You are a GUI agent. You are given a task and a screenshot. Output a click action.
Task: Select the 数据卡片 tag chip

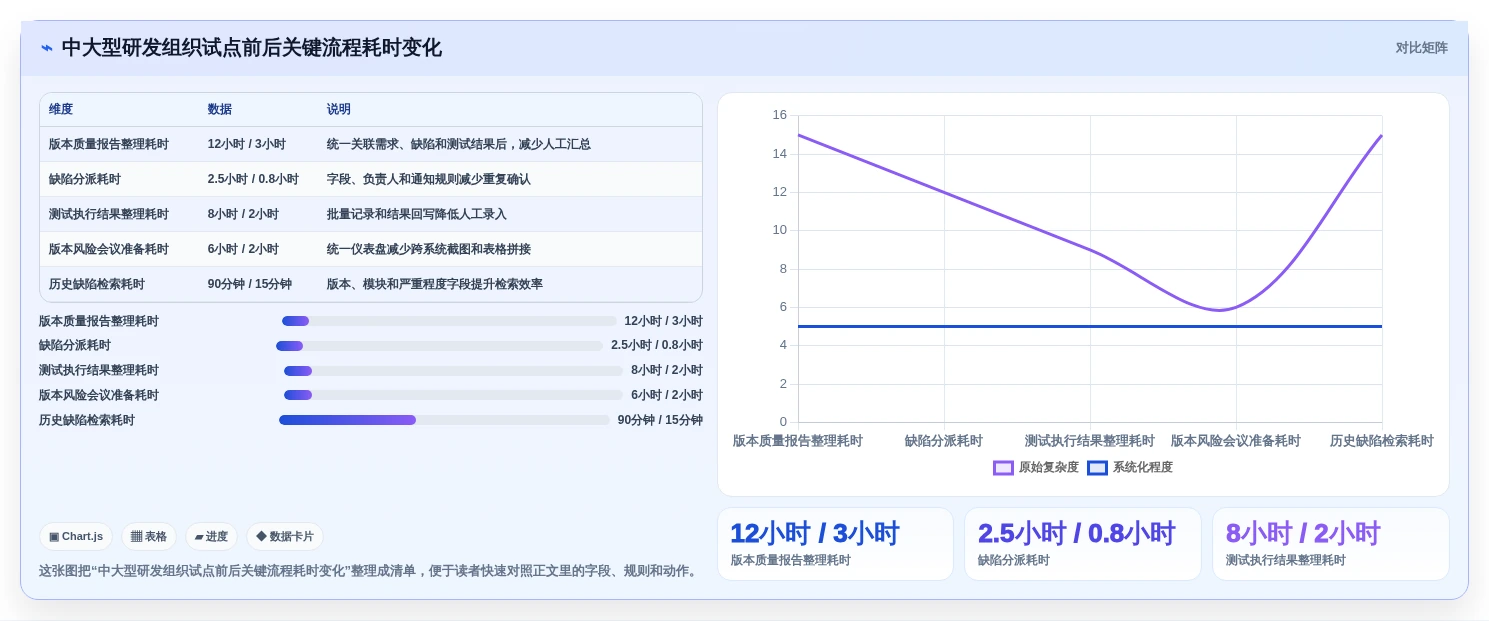tap(285, 536)
